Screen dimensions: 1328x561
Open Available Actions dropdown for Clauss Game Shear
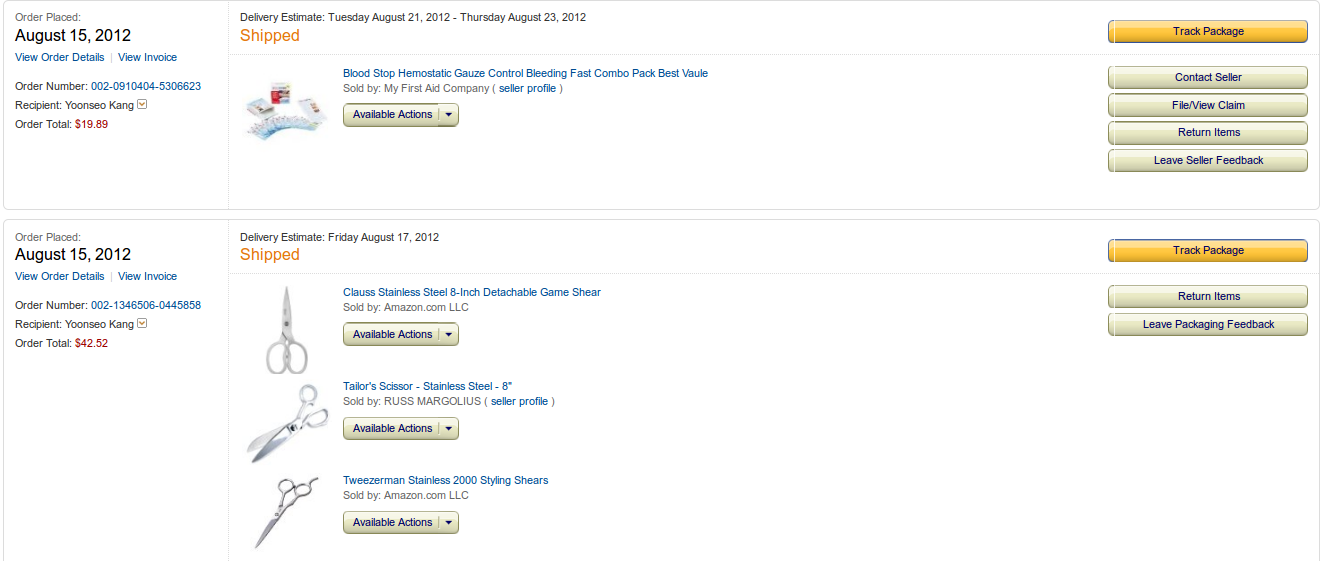tap(449, 335)
